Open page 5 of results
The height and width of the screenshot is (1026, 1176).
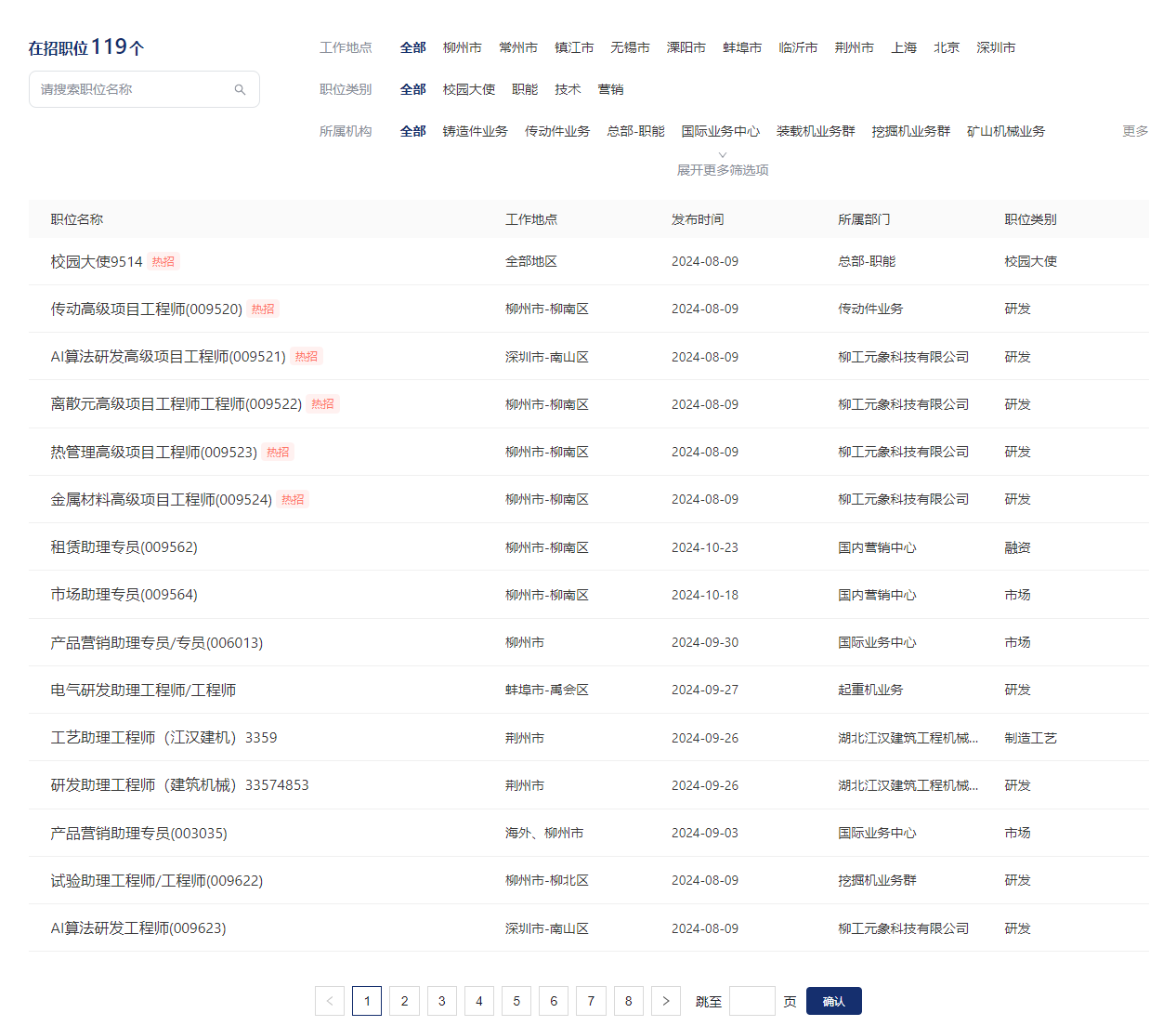click(x=516, y=1001)
